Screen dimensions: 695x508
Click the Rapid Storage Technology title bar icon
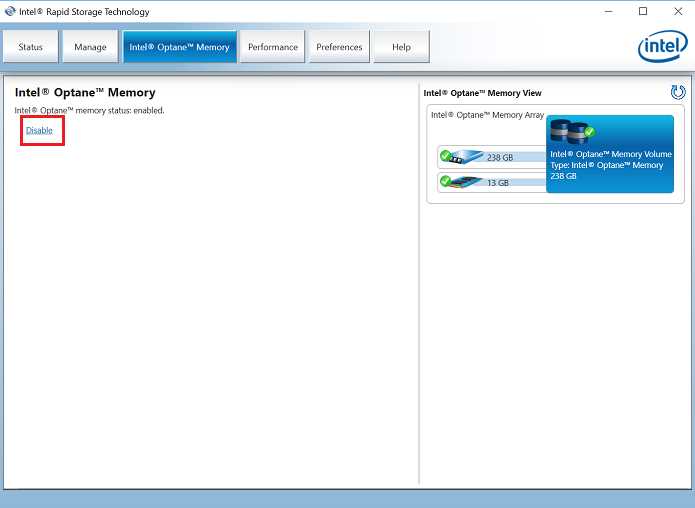10,11
